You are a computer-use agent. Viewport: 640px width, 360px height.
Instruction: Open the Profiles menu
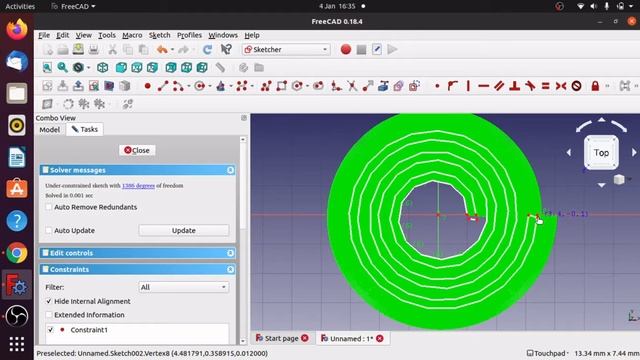189,35
